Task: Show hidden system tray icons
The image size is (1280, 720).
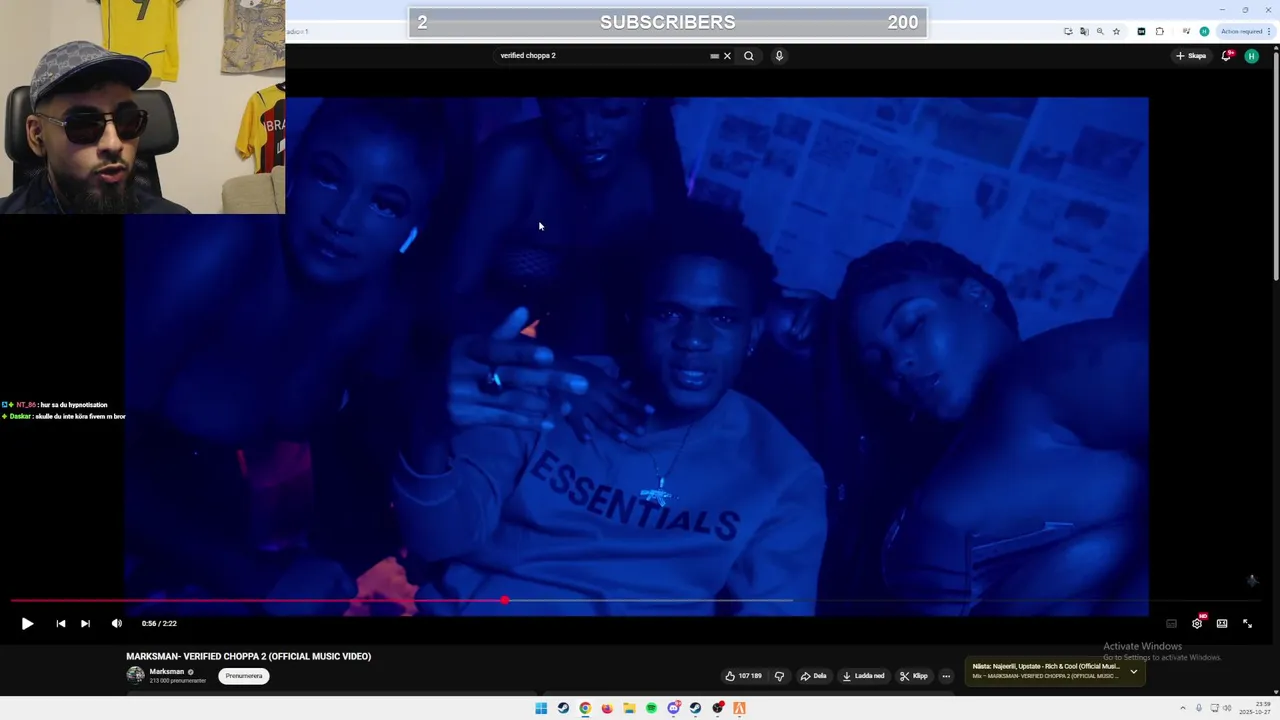Action: click(x=1183, y=708)
